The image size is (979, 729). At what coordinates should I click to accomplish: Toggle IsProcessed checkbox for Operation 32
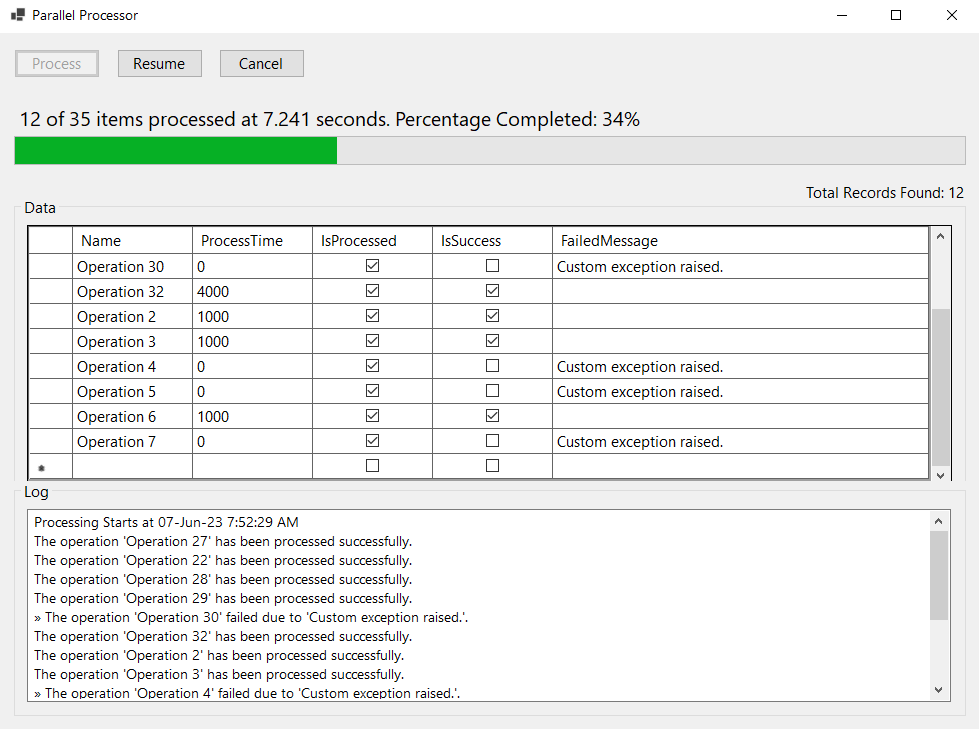(x=372, y=291)
